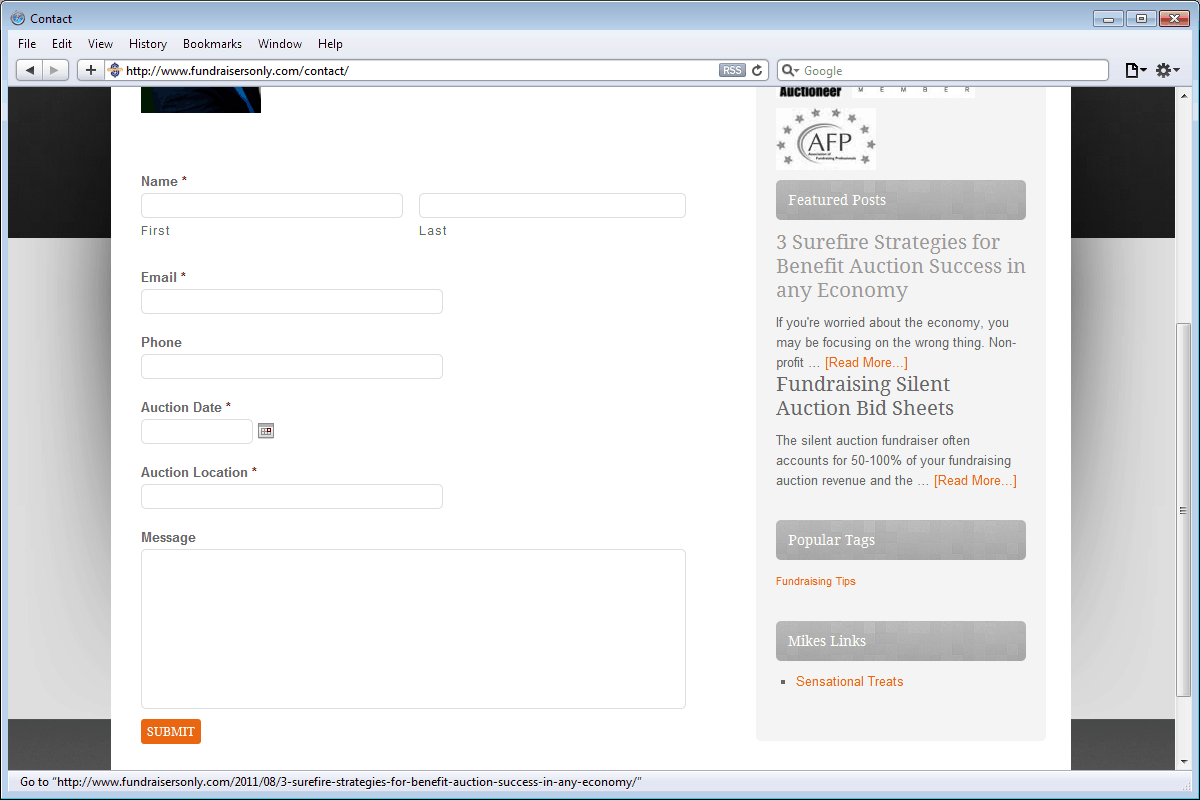Image resolution: width=1200 pixels, height=800 pixels.
Task: Click the AFP logo image in sidebar
Action: tap(826, 139)
